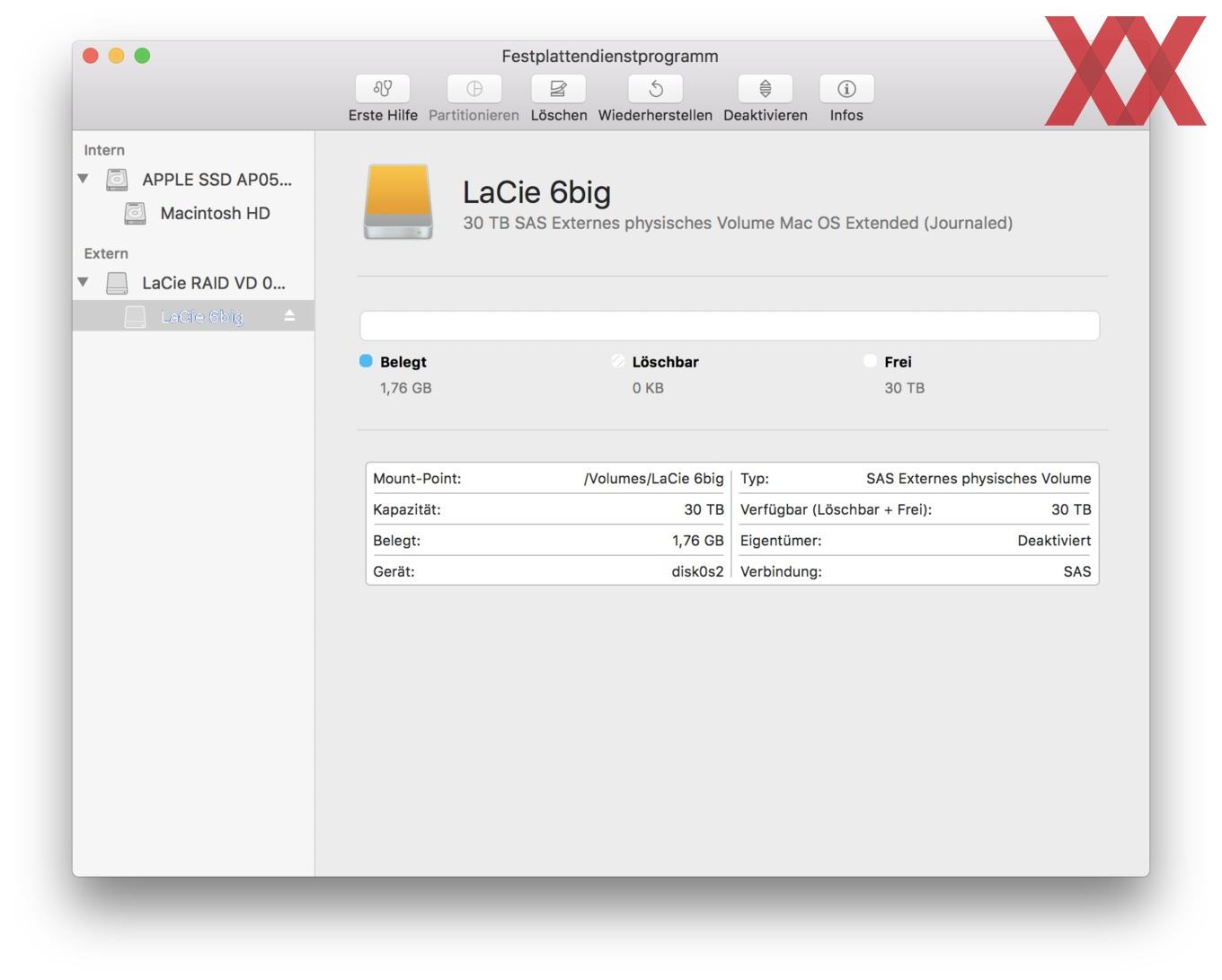This screenshot has height=980, width=1222.
Task: Click the APPLE SSD disk icon
Action: (x=117, y=180)
